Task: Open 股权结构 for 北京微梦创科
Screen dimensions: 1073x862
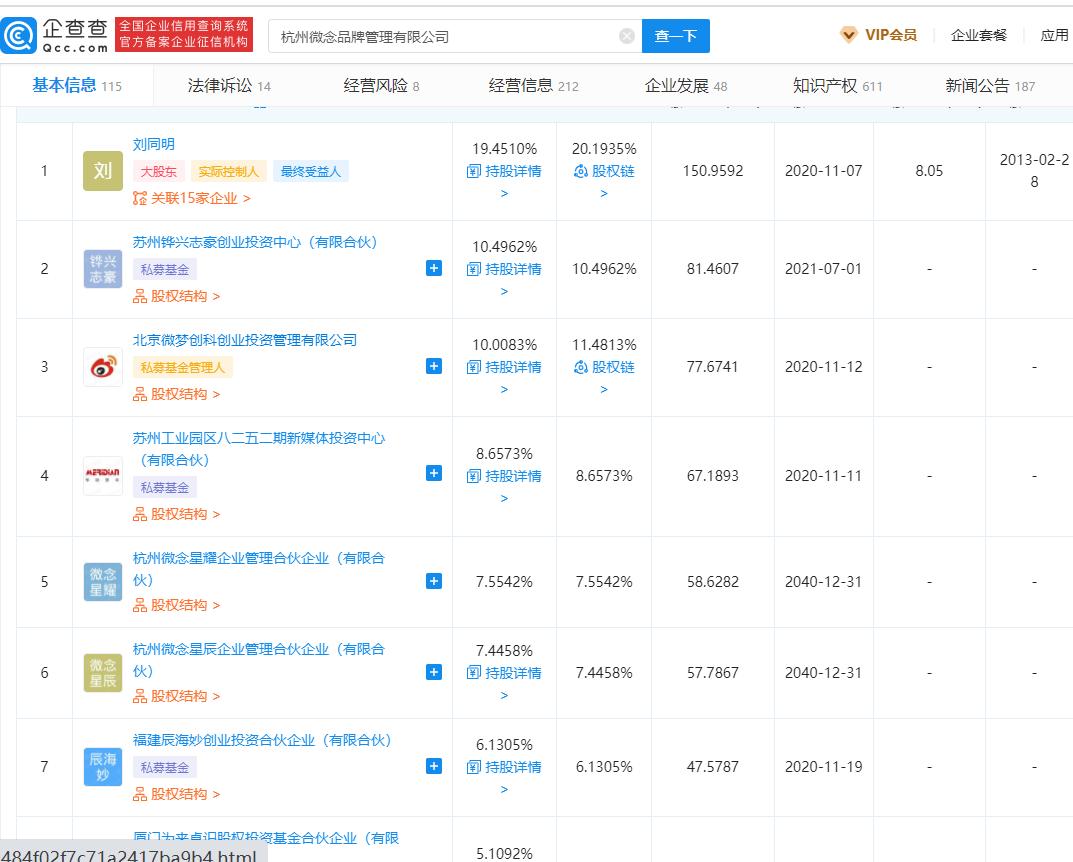Action: click(x=177, y=394)
